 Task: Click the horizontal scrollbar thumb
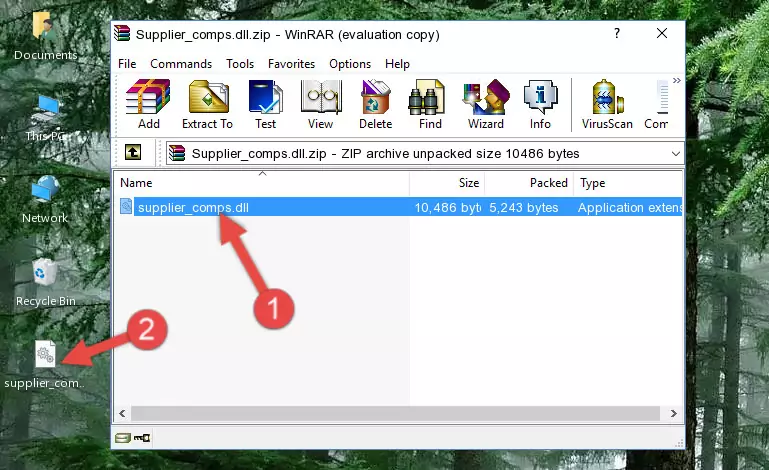[395, 413]
